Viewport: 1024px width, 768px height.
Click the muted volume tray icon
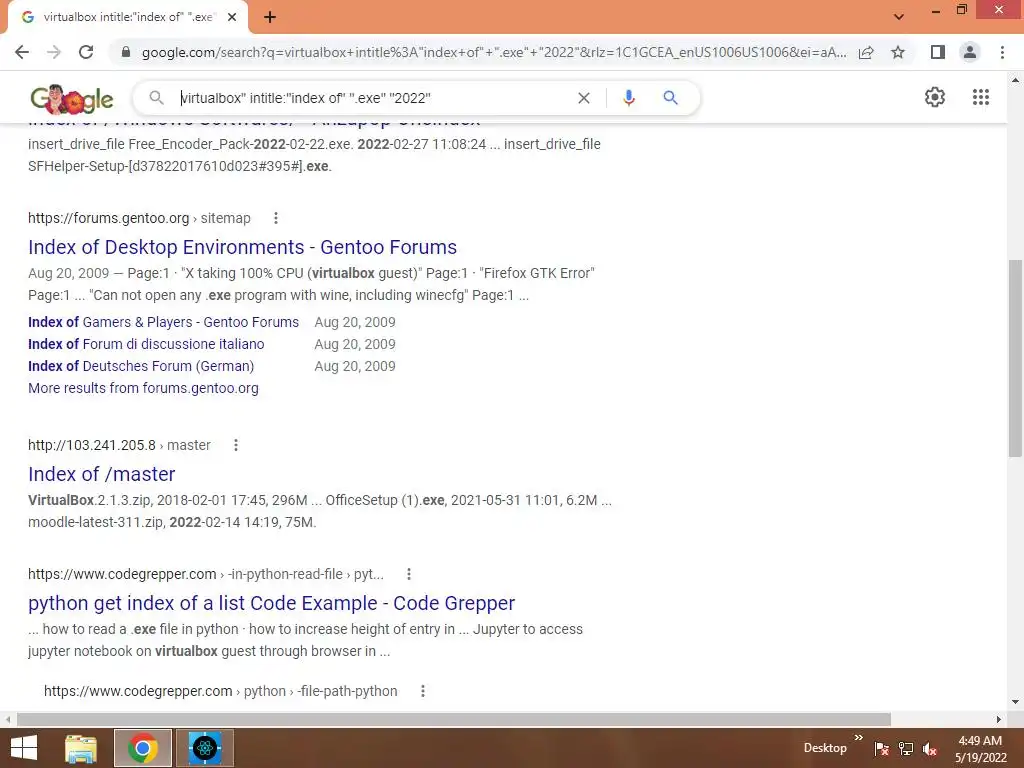point(930,749)
